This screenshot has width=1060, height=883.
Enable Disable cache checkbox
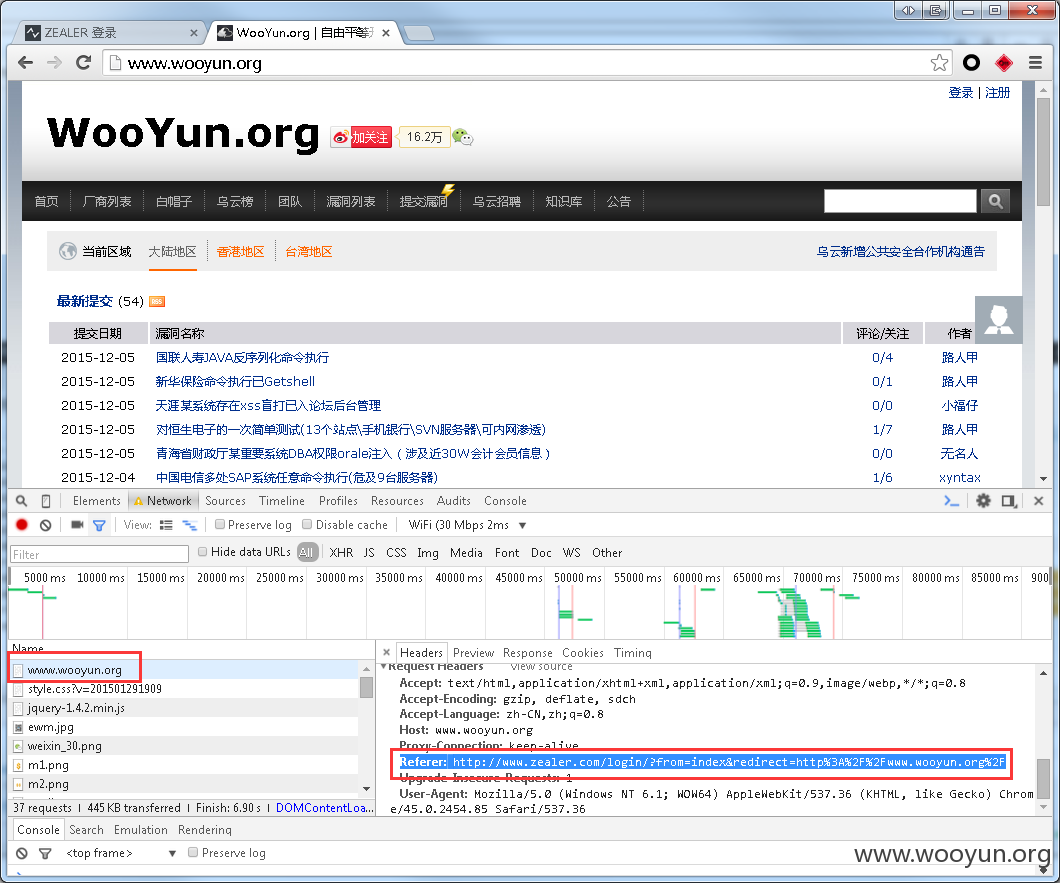pyautogui.click(x=307, y=524)
